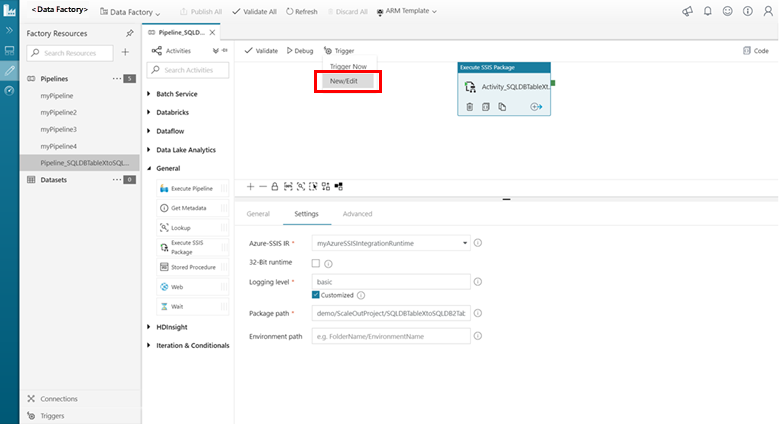Image resolution: width=780 pixels, height=424 pixels.
Task: Select Trigger Now menu entry
Action: 348,66
